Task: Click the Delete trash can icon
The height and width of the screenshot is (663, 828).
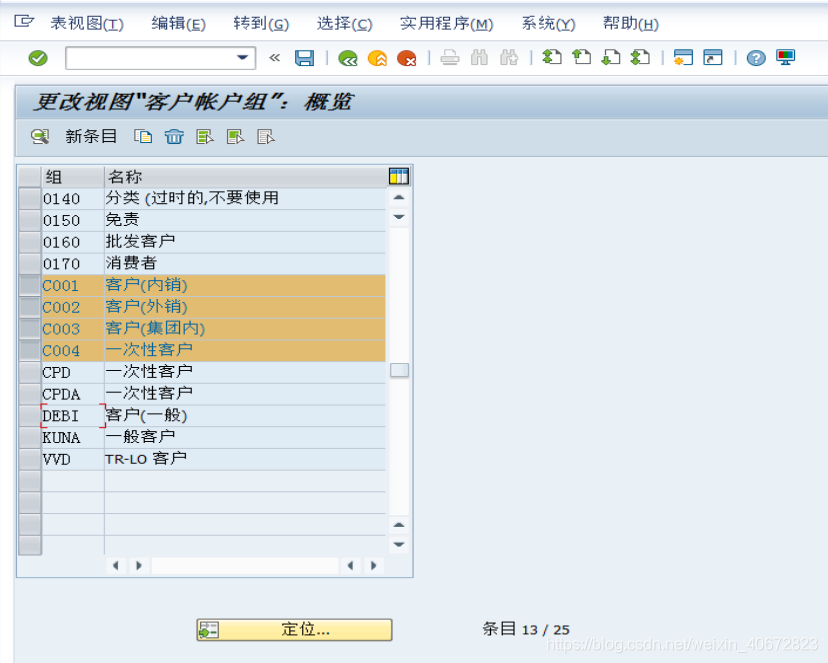Action: pos(174,137)
